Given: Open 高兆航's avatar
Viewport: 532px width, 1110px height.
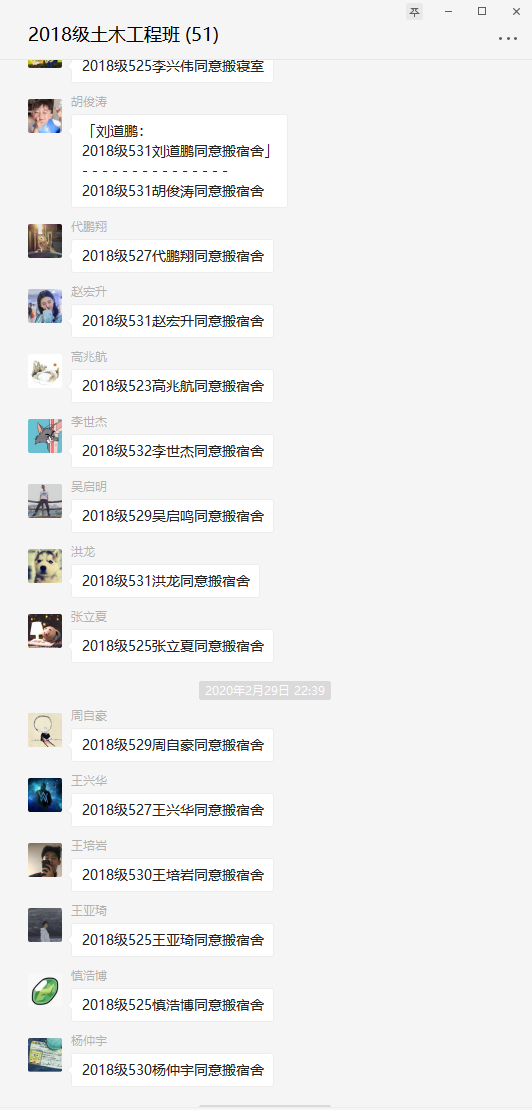Looking at the screenshot, I should 45,371.
